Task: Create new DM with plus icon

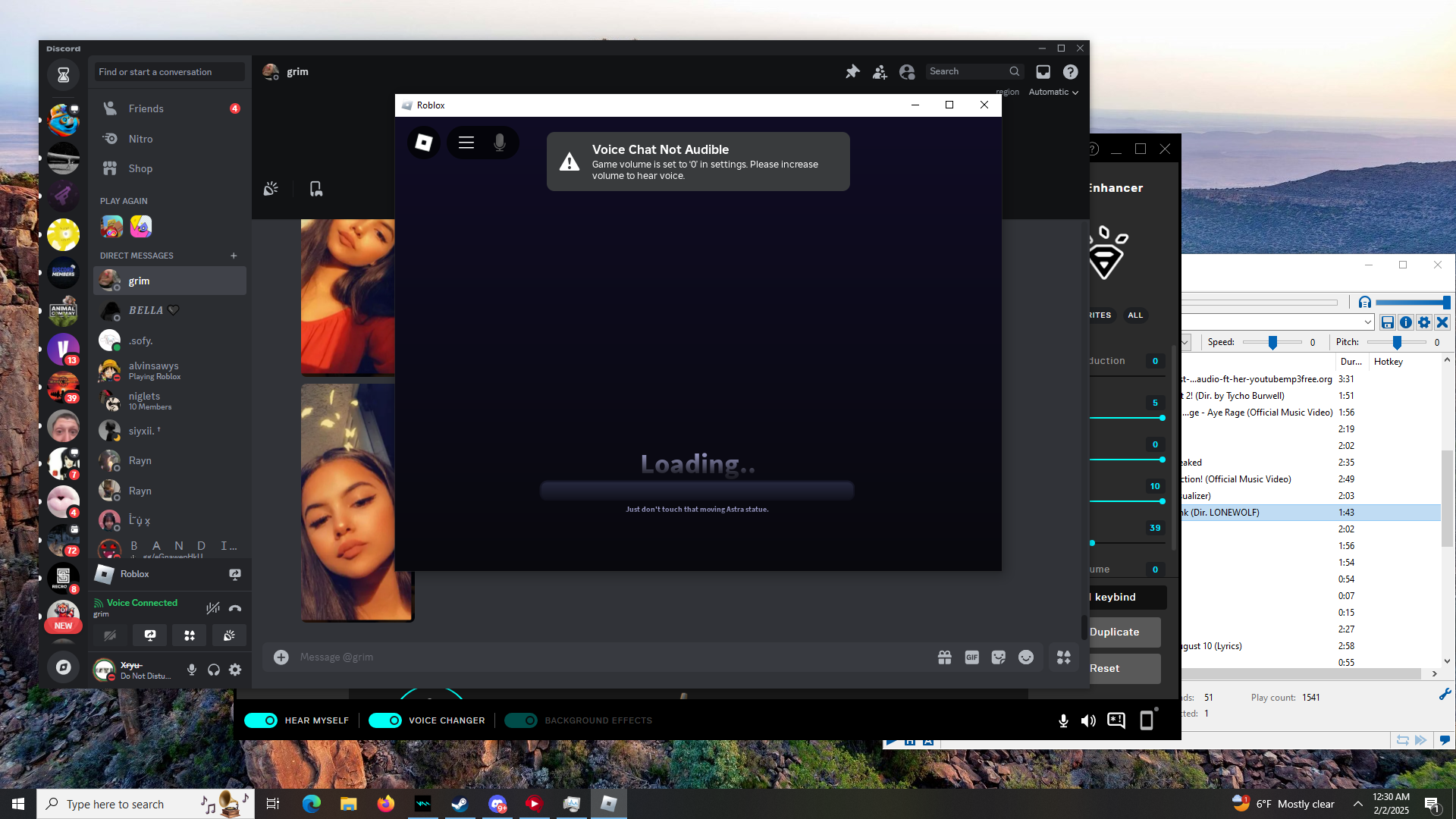Action: click(234, 256)
